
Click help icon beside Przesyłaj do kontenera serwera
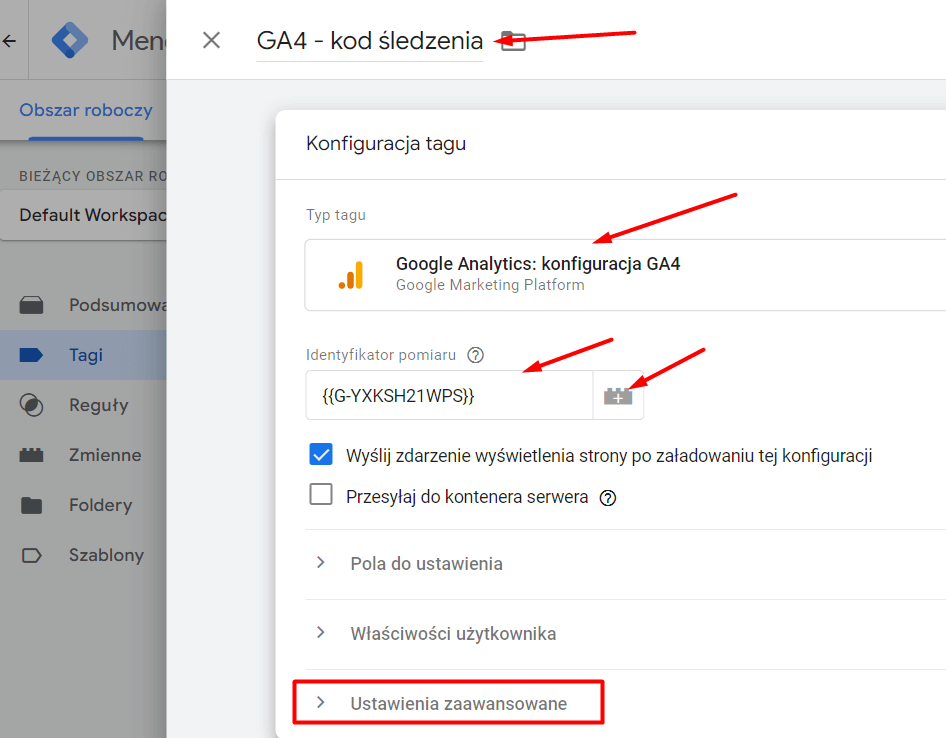[x=608, y=498]
